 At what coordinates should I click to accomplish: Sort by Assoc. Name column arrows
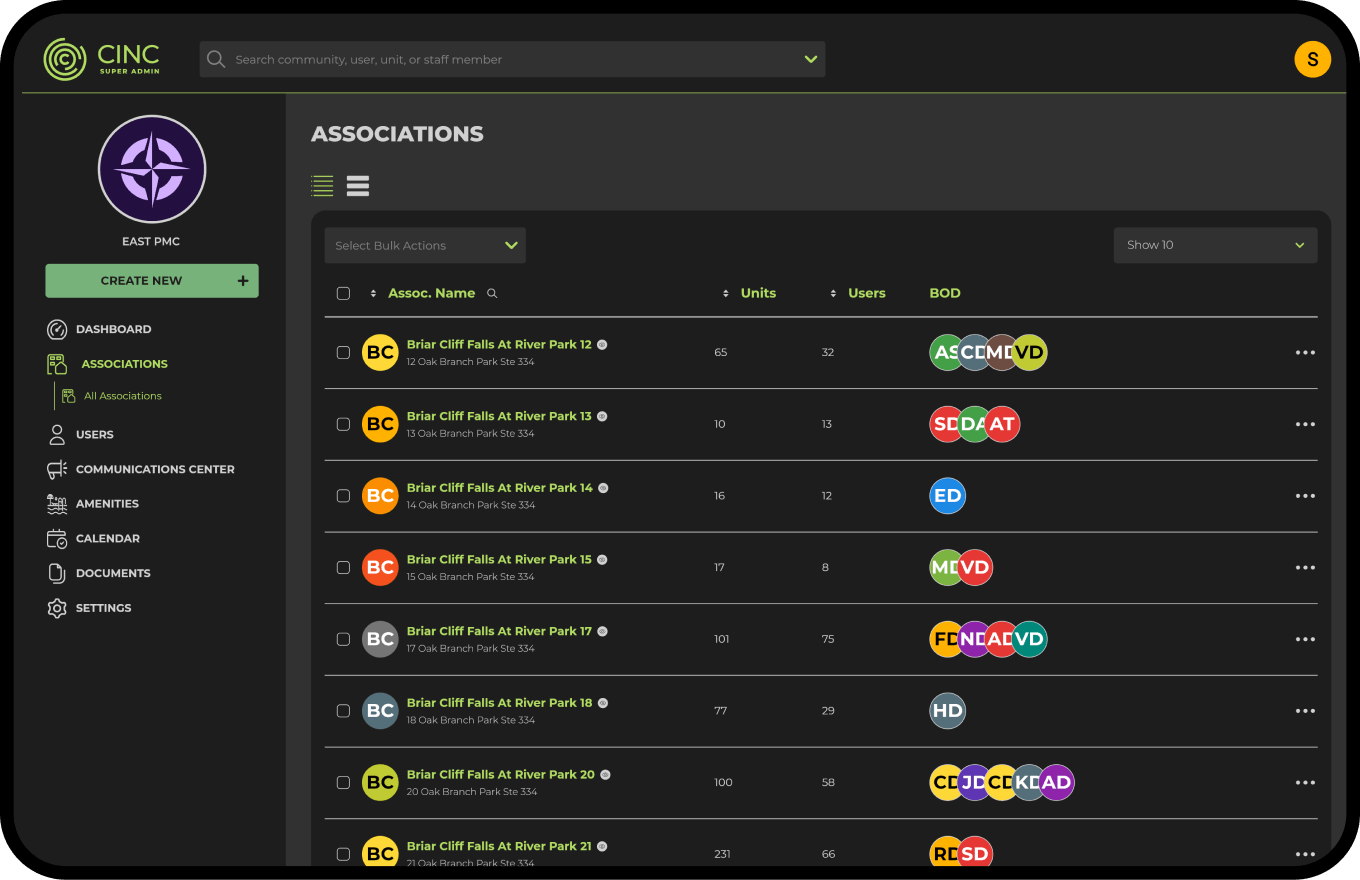point(374,293)
